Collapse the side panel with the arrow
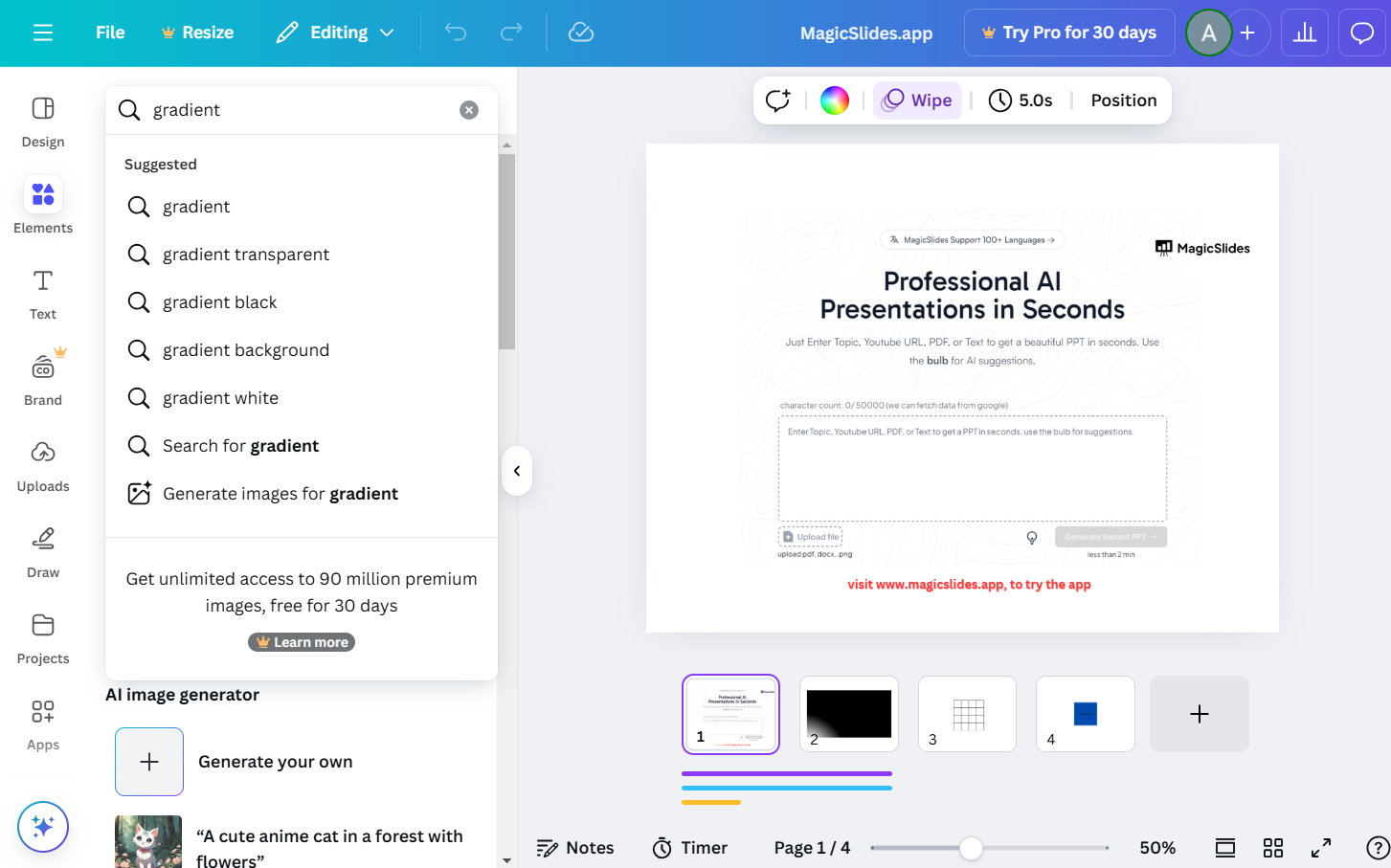 pos(517,471)
